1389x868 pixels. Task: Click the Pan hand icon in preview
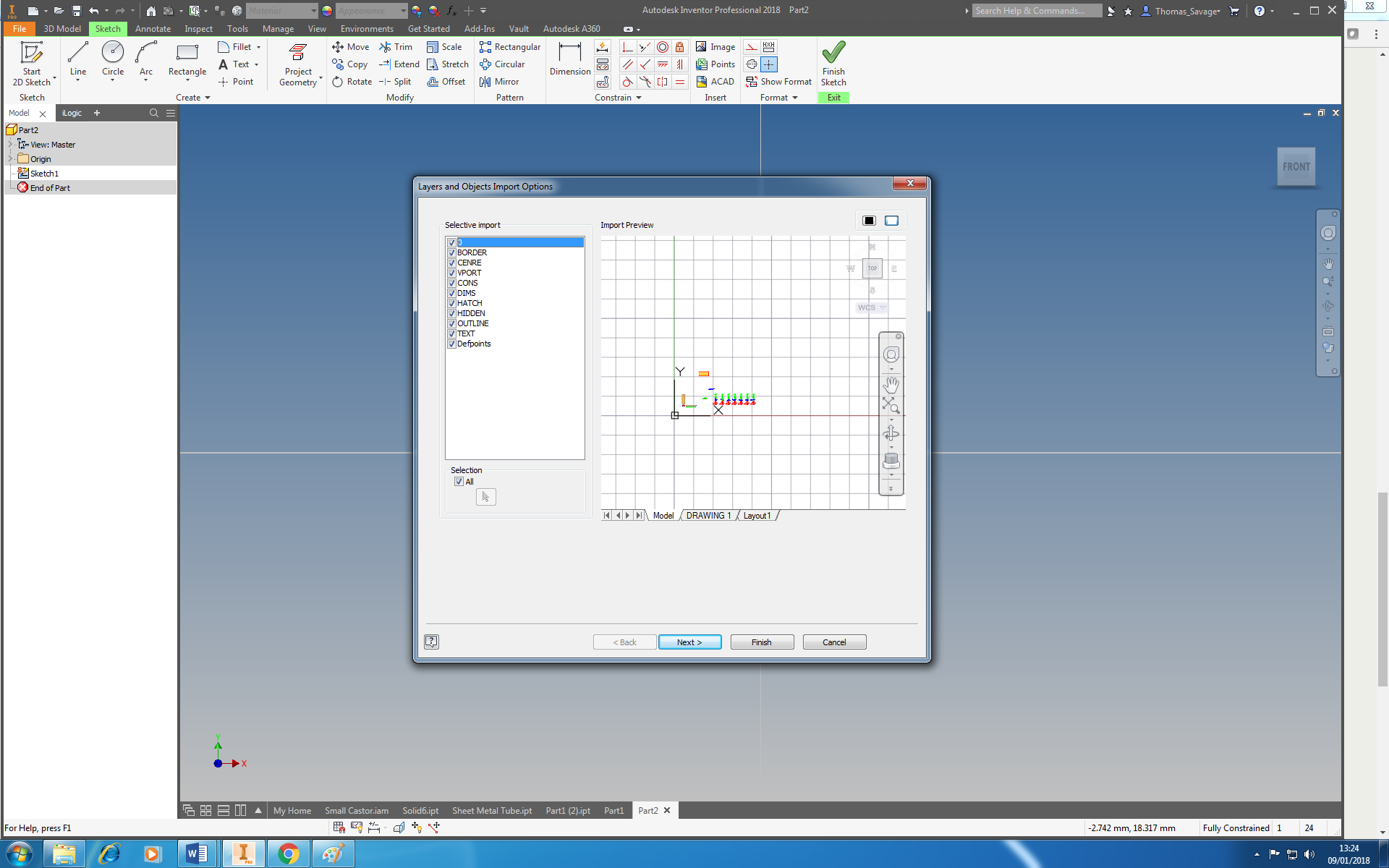click(891, 384)
